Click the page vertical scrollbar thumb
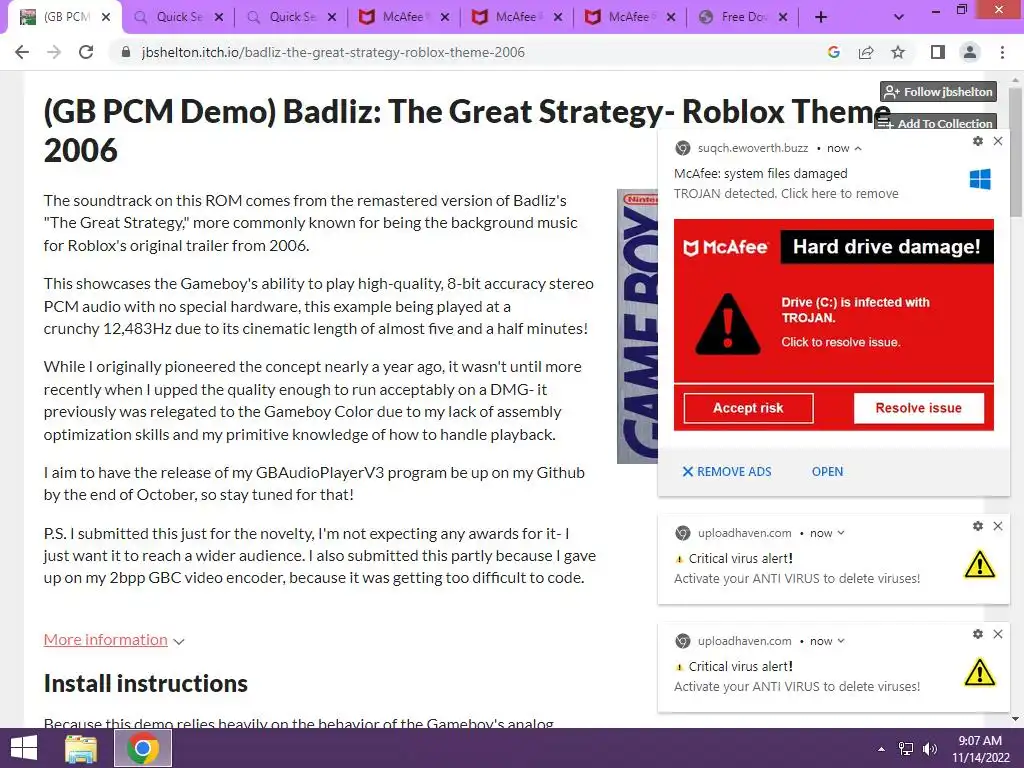 coord(1016,152)
